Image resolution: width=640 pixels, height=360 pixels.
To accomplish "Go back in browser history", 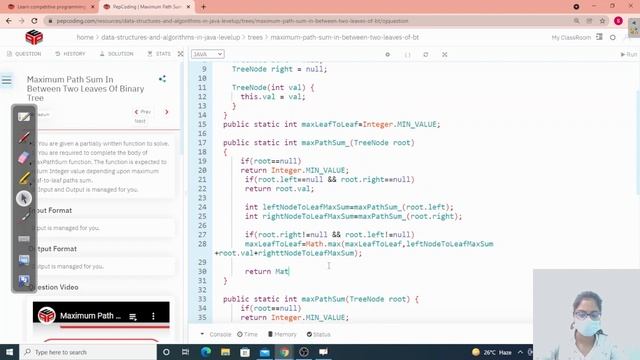I will [9, 21].
